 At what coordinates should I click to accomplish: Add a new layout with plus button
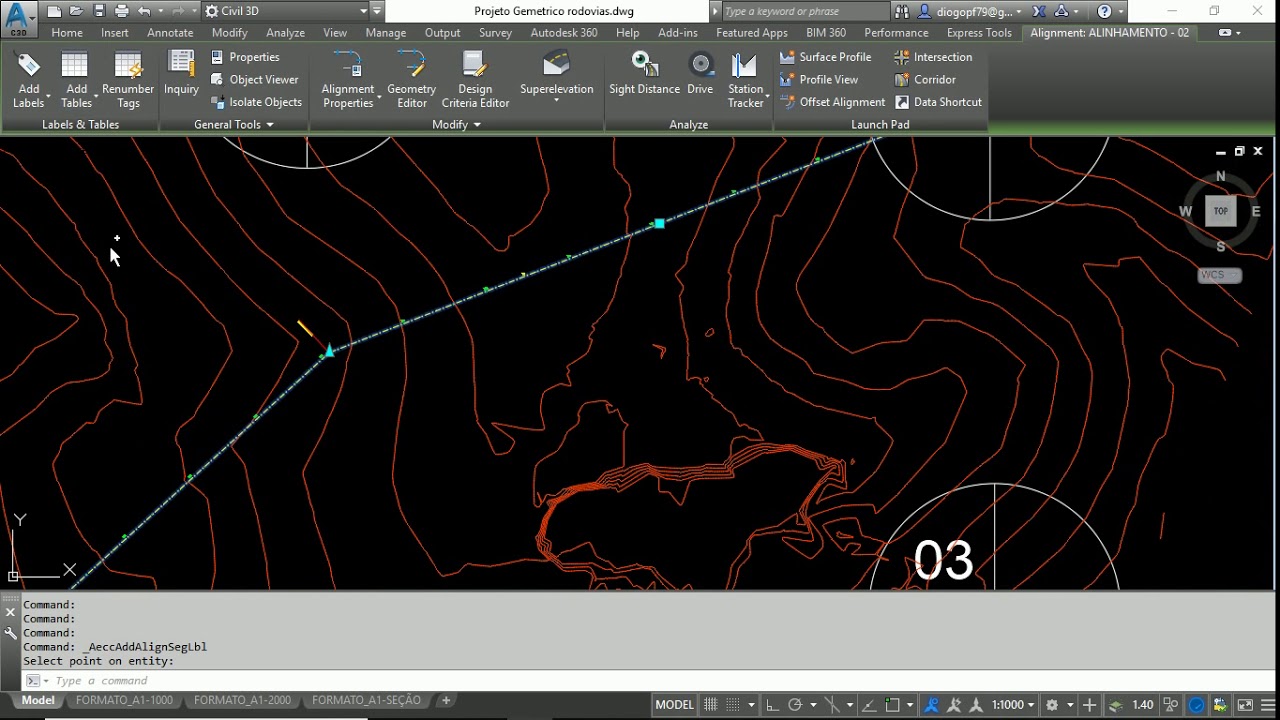pyautogui.click(x=446, y=700)
